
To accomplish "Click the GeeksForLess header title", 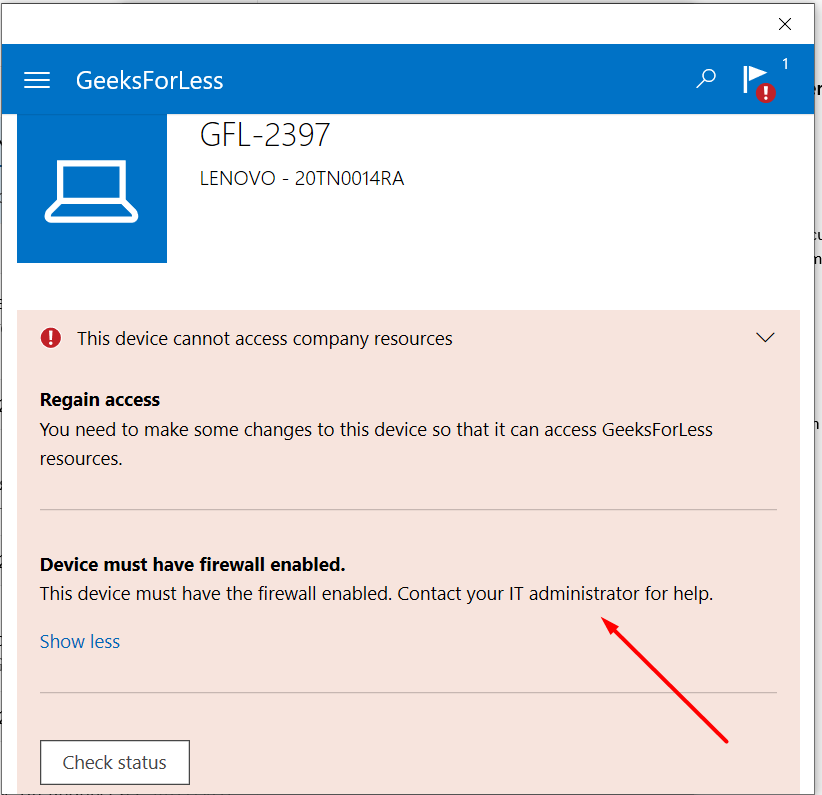I will pyautogui.click(x=149, y=80).
